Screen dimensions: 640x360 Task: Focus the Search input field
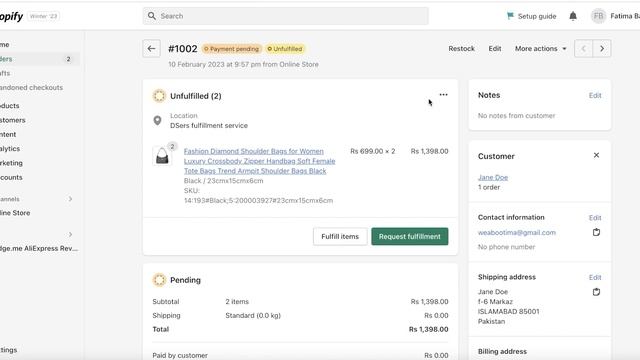pos(286,16)
